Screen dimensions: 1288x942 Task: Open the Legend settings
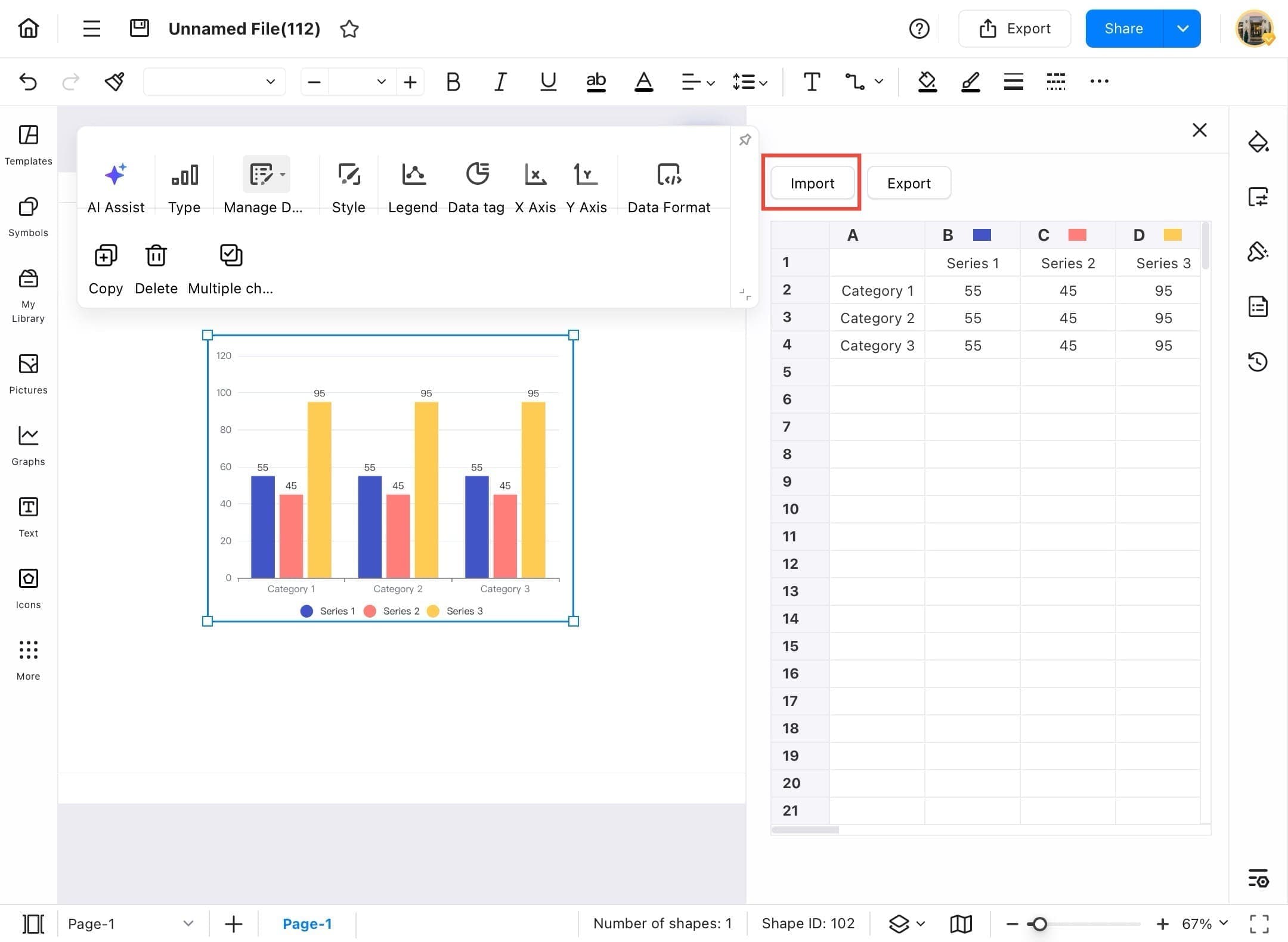412,185
